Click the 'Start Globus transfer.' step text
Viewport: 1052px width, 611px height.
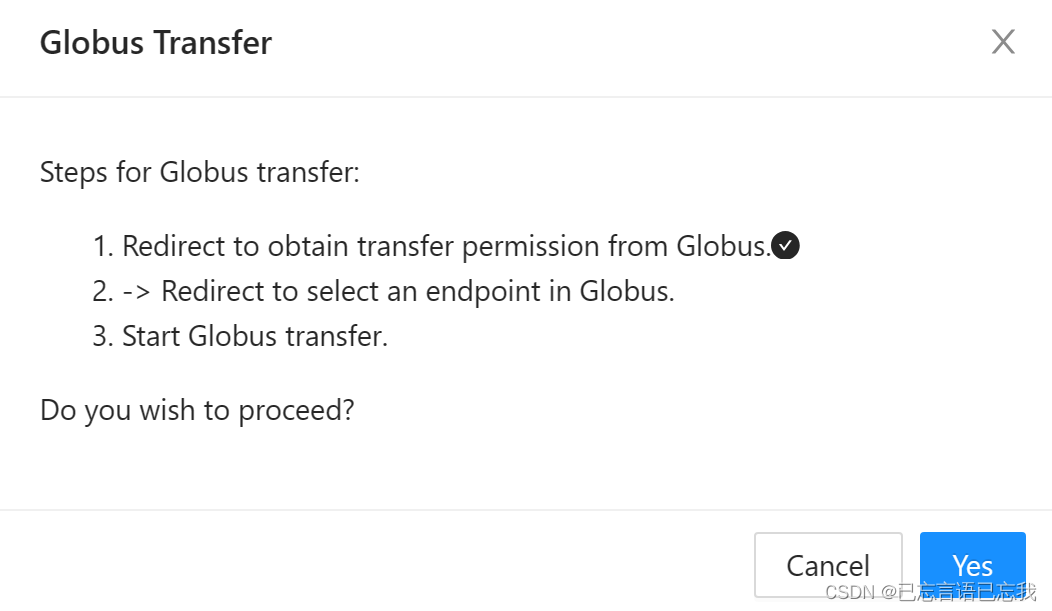point(254,336)
